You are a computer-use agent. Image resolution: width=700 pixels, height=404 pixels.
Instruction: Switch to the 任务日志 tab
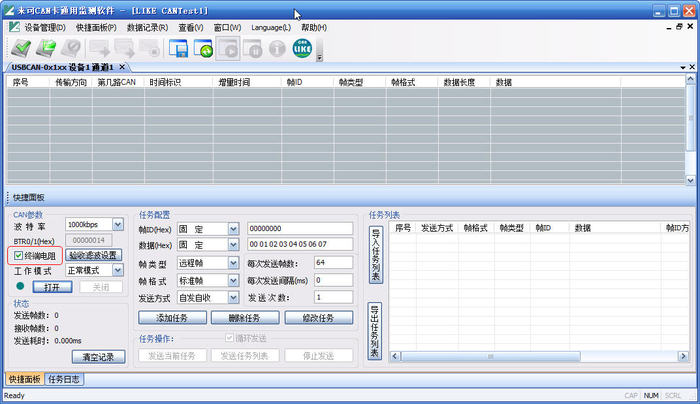click(64, 379)
